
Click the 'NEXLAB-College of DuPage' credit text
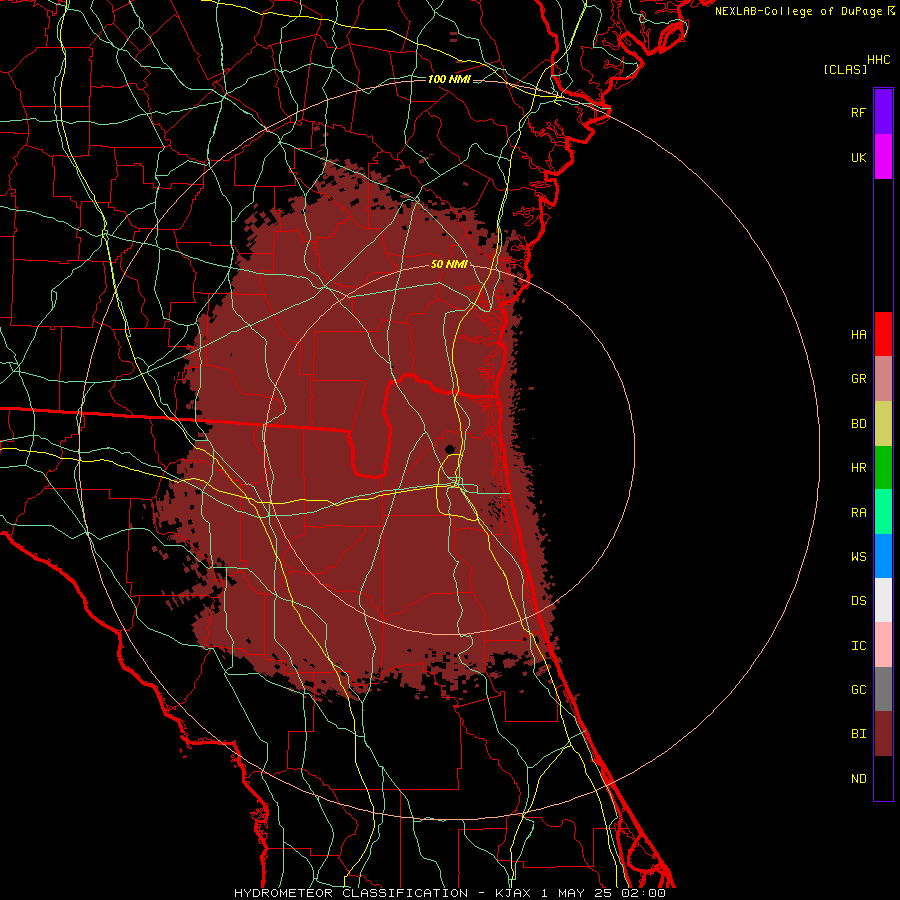[799, 11]
